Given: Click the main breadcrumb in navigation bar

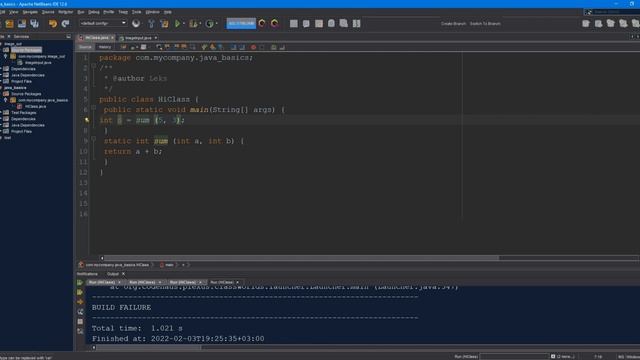Looking at the screenshot, I should (167, 265).
